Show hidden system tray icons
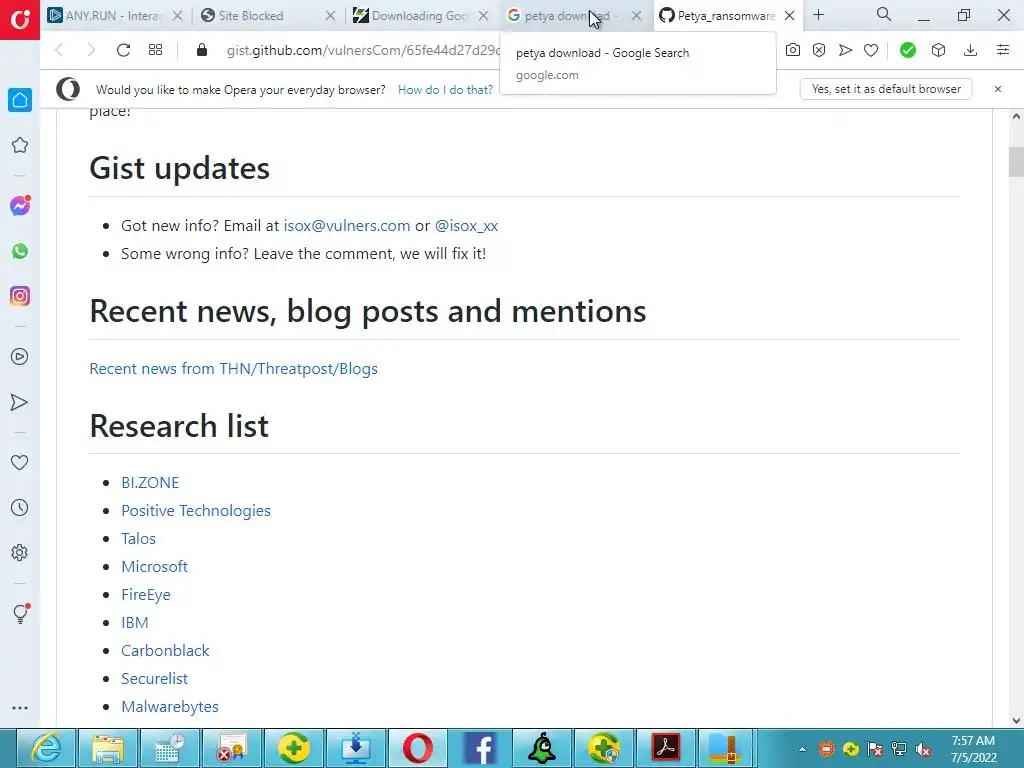Viewport: 1024px width, 768px height. pos(802,749)
